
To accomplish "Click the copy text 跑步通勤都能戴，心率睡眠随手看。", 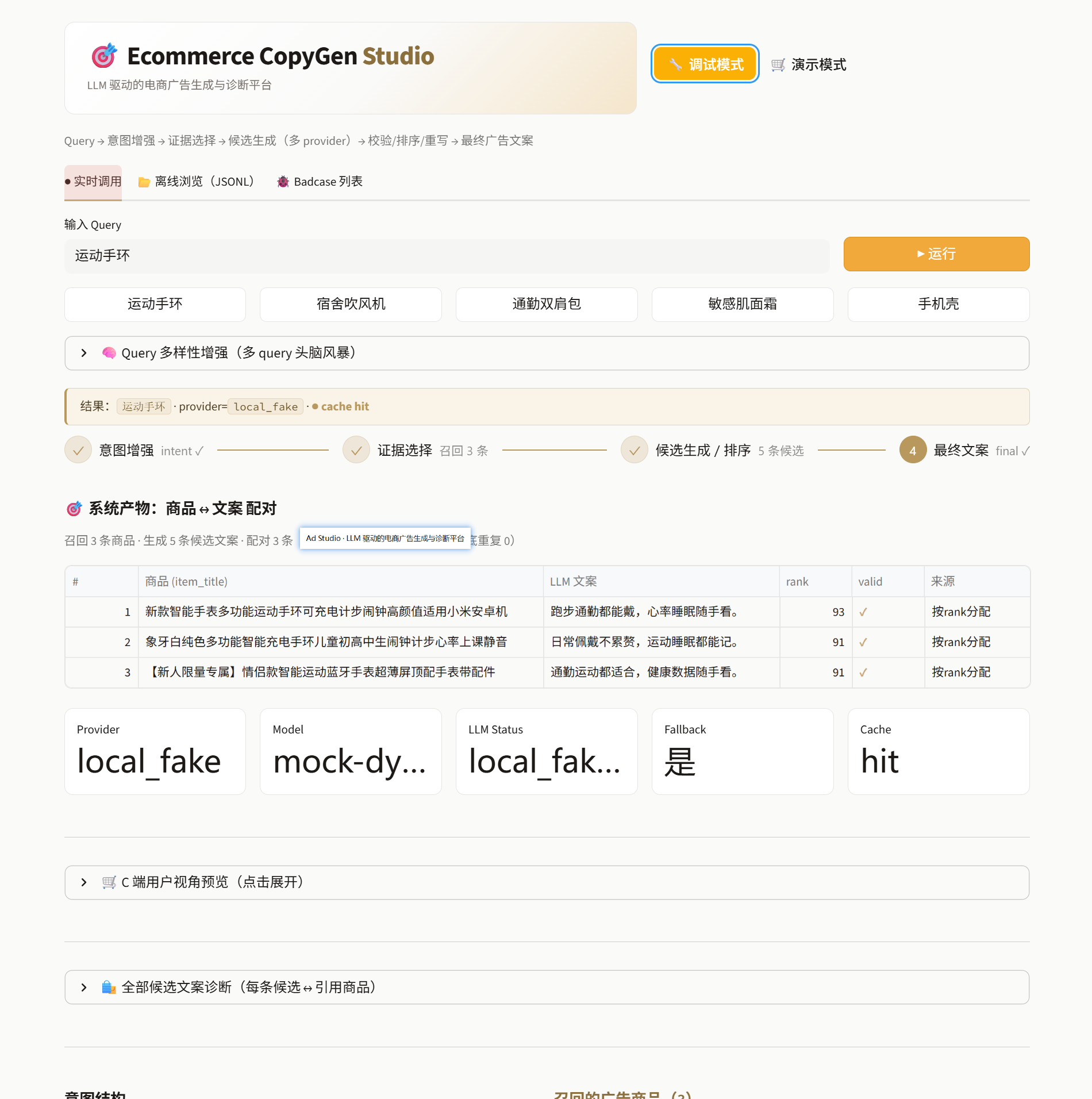I will pos(644,612).
